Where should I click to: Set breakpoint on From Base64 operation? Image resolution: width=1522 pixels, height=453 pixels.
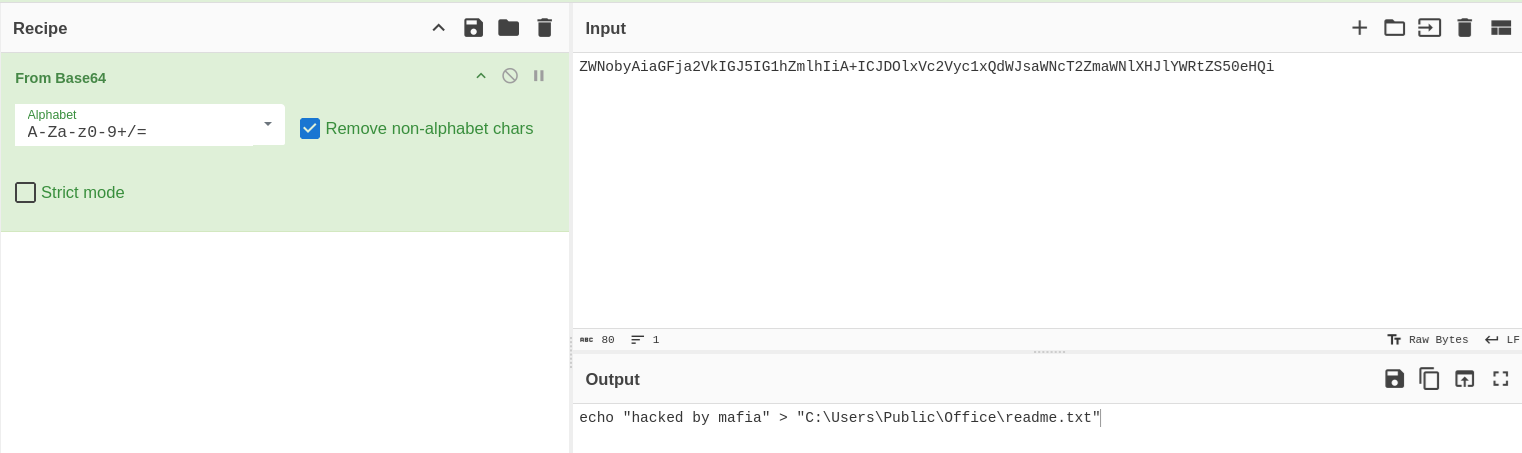[539, 76]
